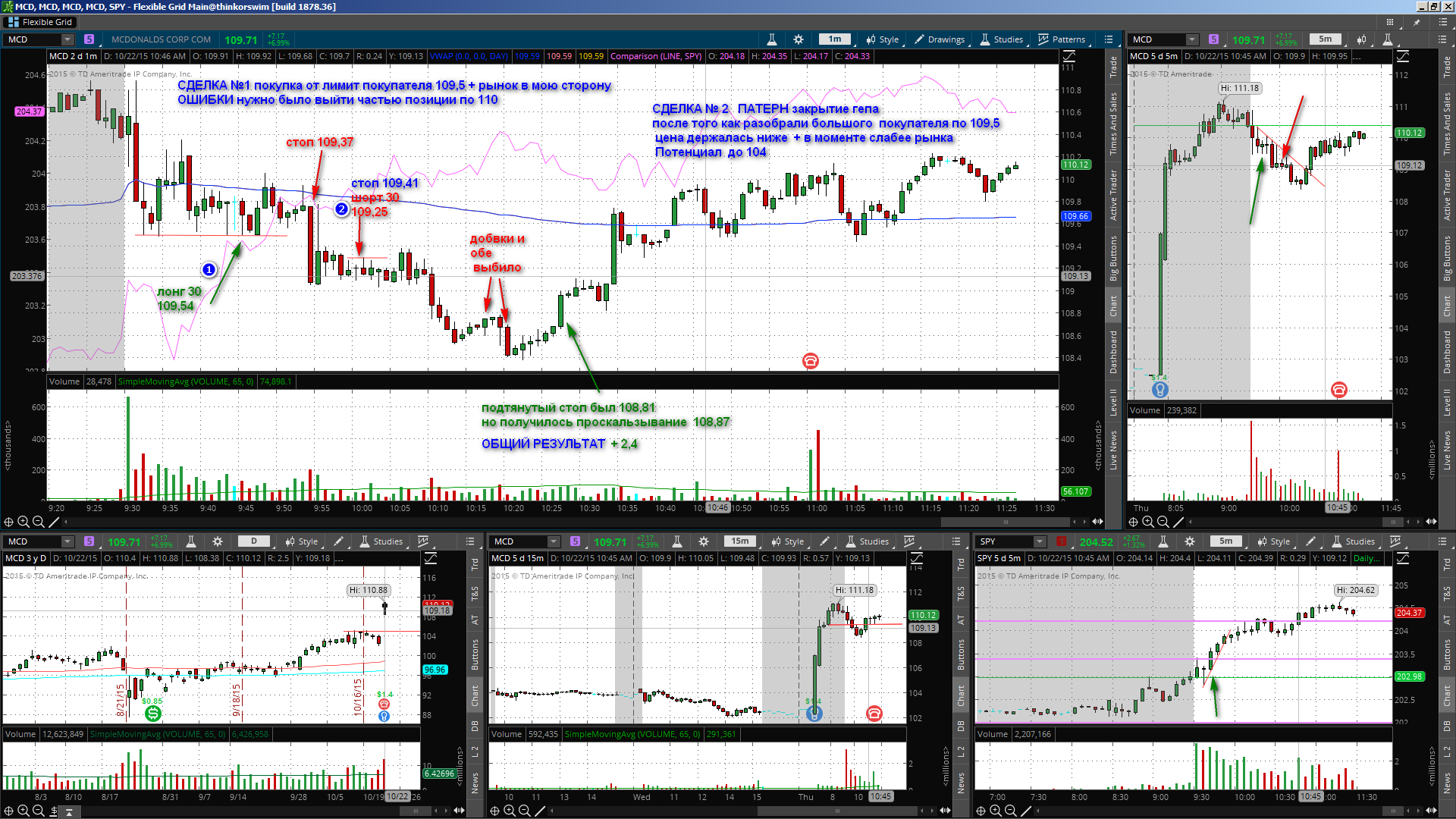
Task: Toggle the price scale icon beside main chart header
Action: (x=1069, y=56)
